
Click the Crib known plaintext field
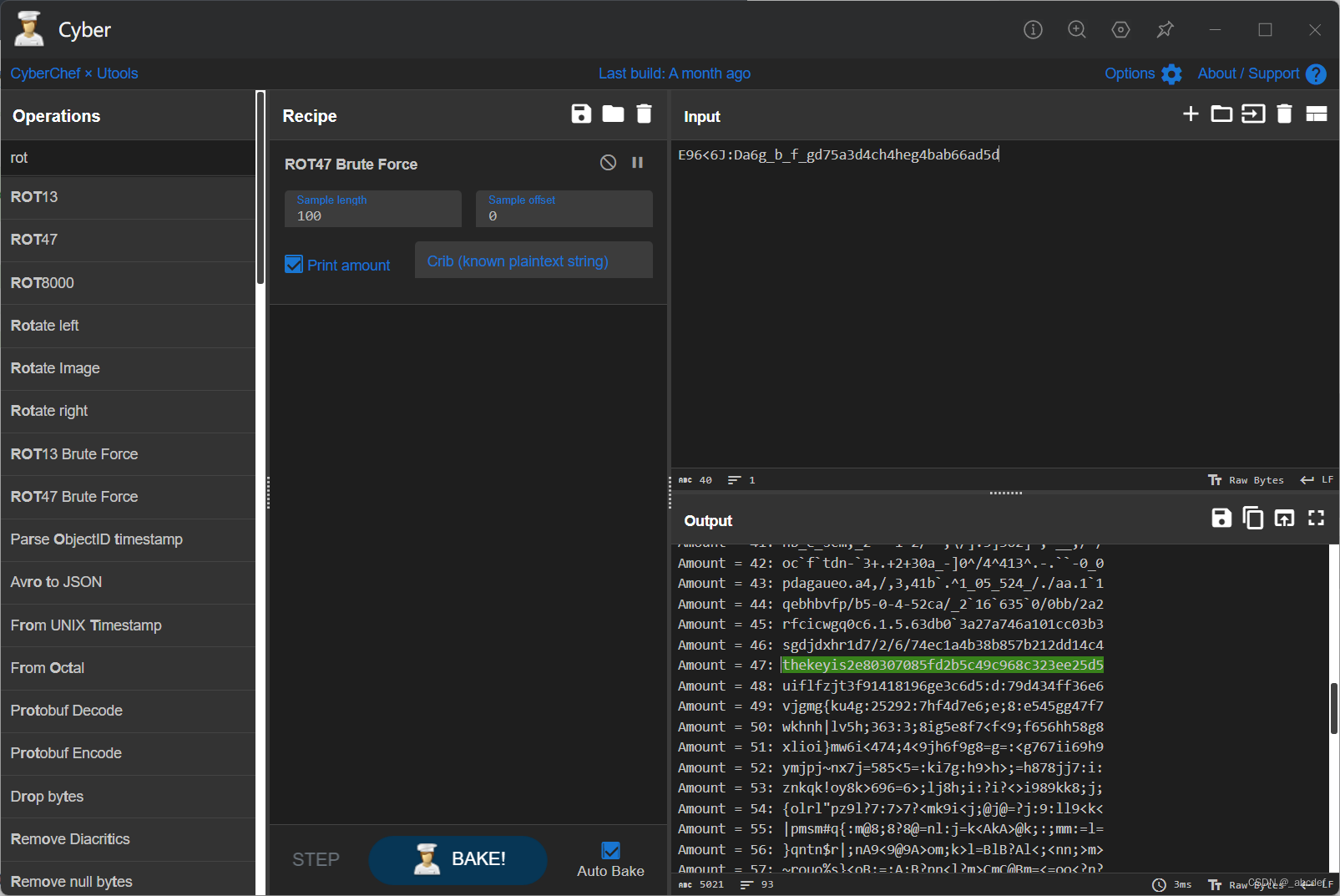click(533, 261)
